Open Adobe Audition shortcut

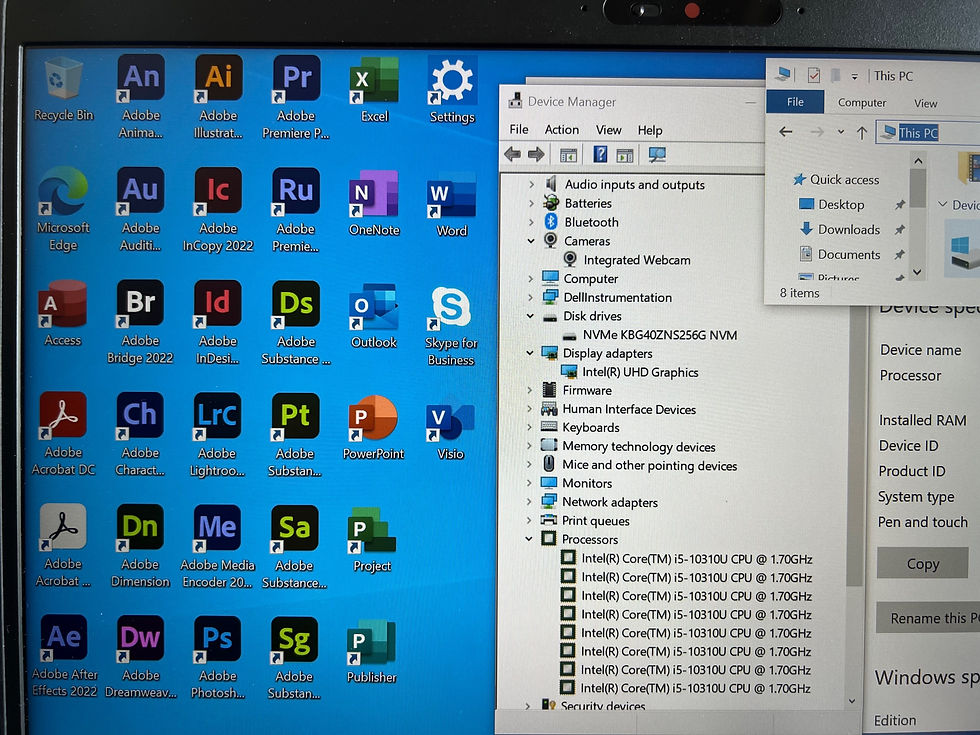coord(141,209)
